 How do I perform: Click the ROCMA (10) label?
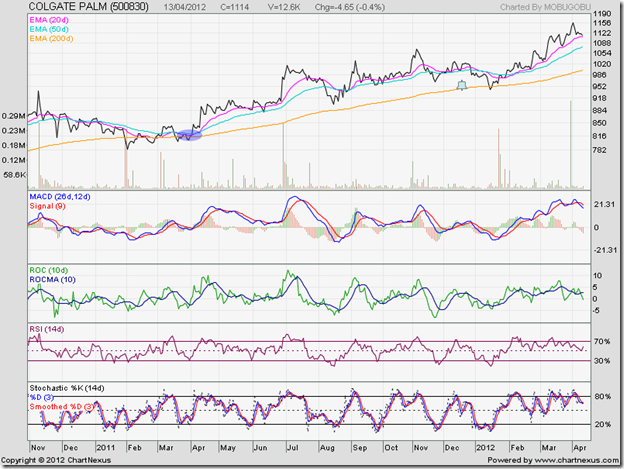53,280
